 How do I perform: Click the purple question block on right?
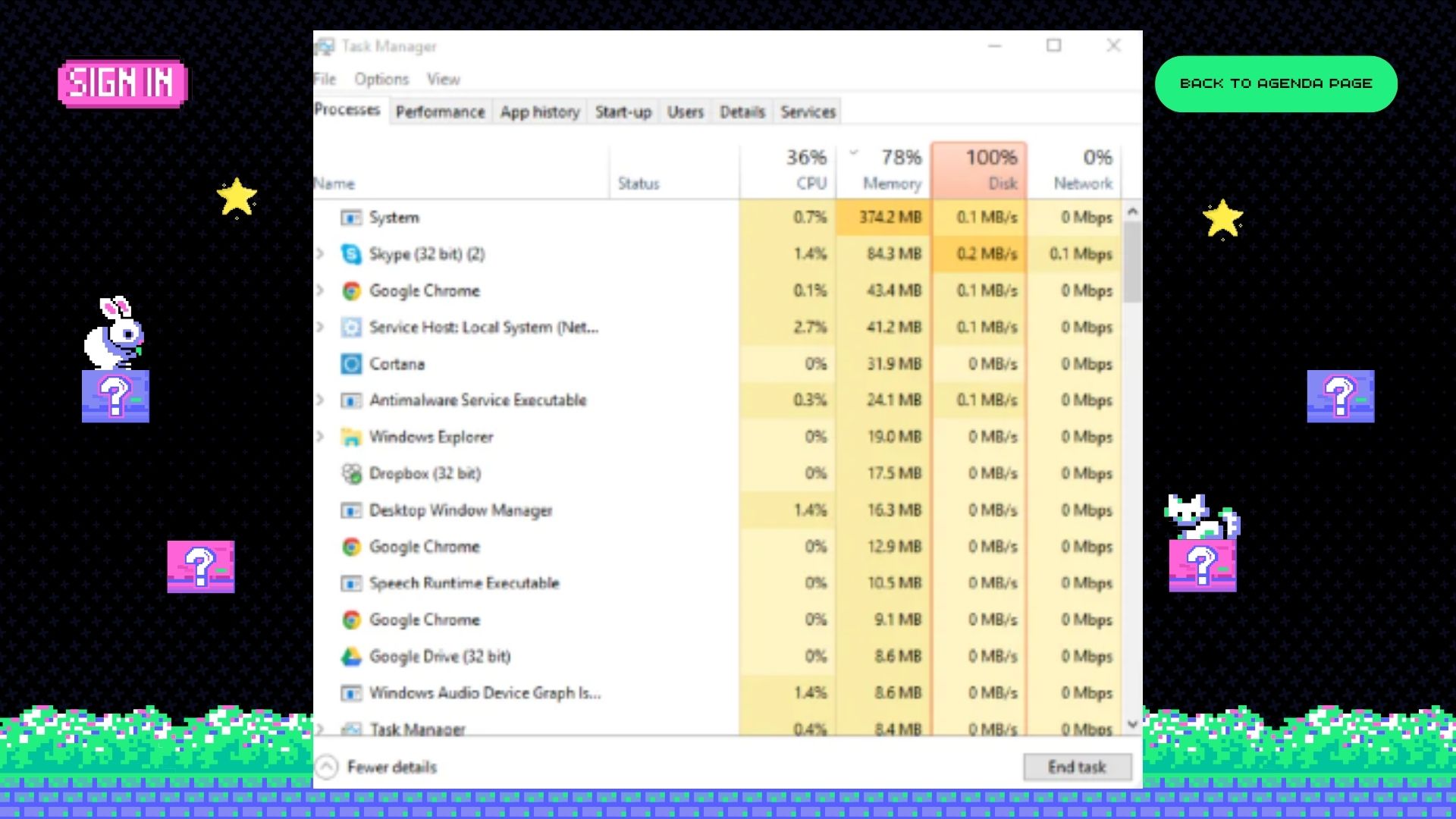1340,396
